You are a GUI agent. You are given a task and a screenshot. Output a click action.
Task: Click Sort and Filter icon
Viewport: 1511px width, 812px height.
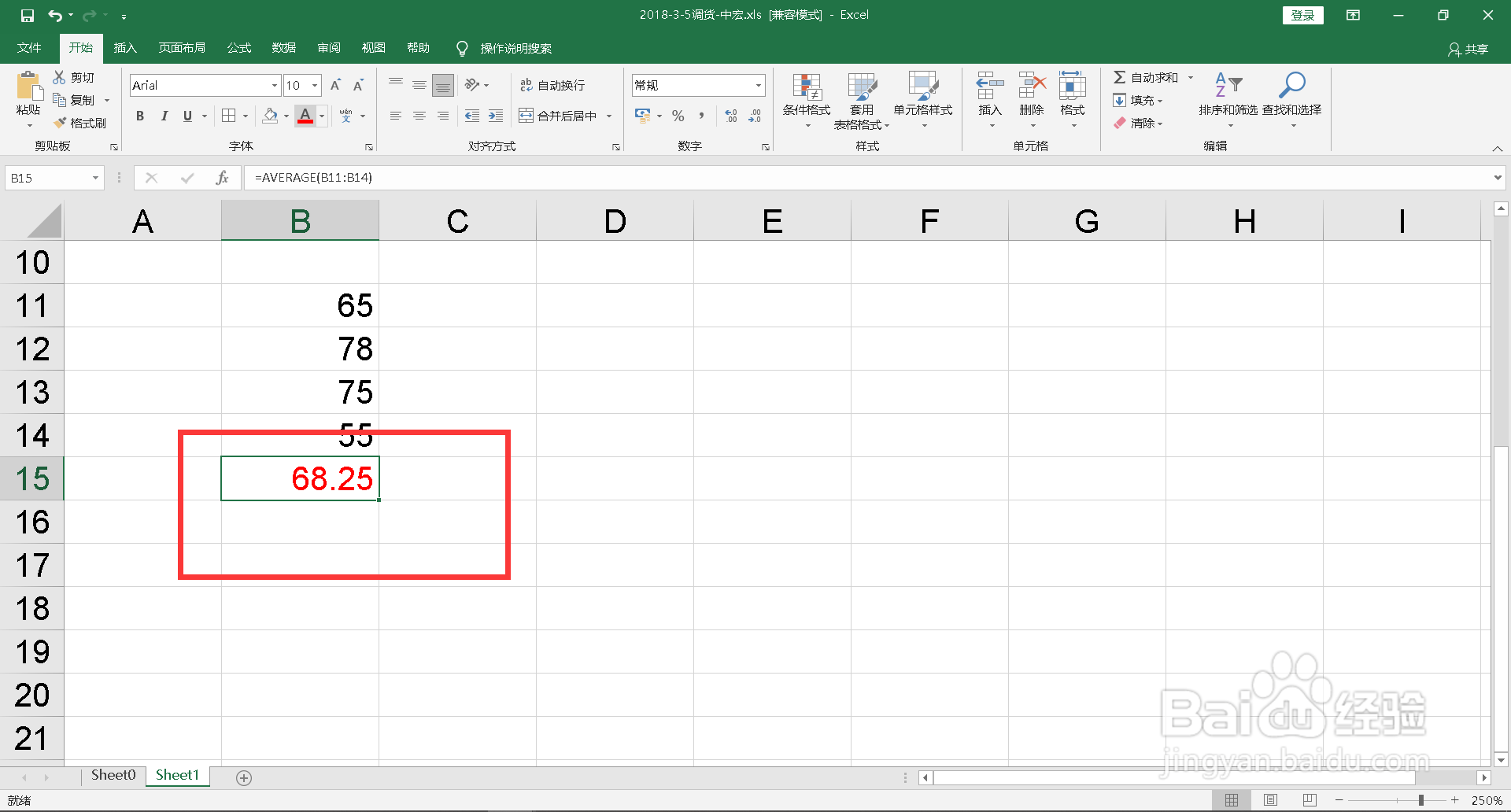[1228, 85]
